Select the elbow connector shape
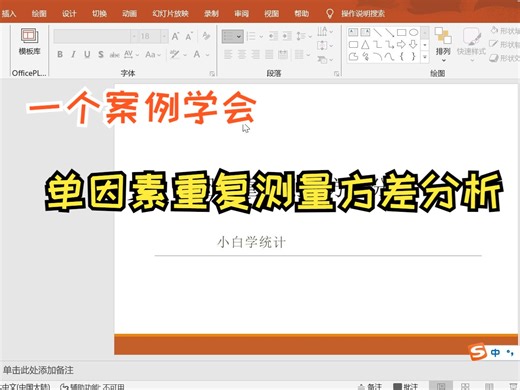The width and height of the screenshot is (520, 390). (377, 44)
